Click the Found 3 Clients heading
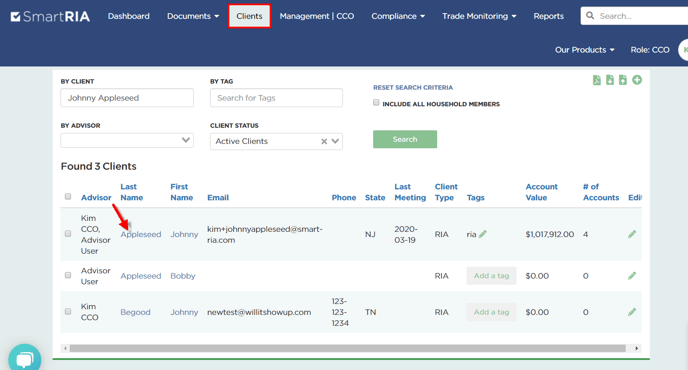 [99, 166]
